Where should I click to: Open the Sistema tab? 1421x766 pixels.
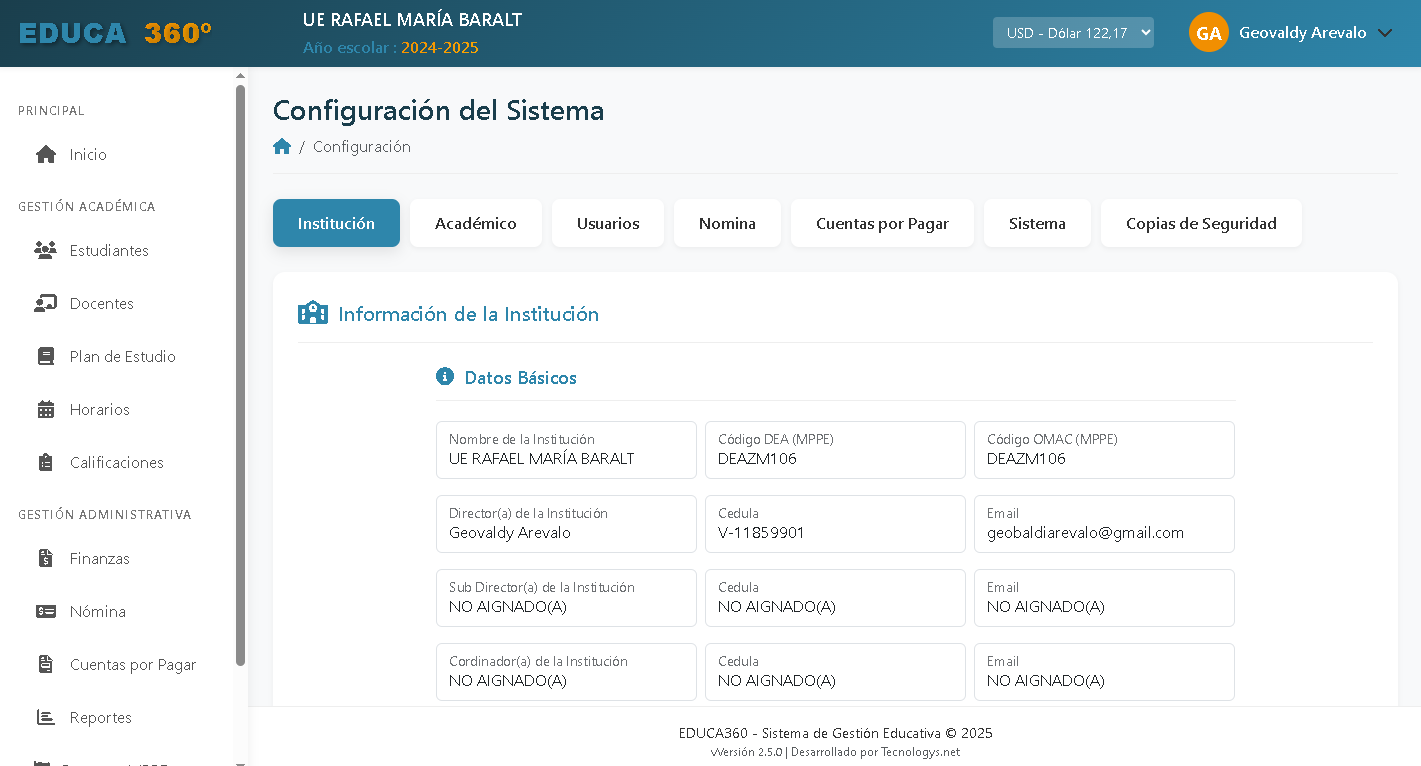(x=1037, y=223)
